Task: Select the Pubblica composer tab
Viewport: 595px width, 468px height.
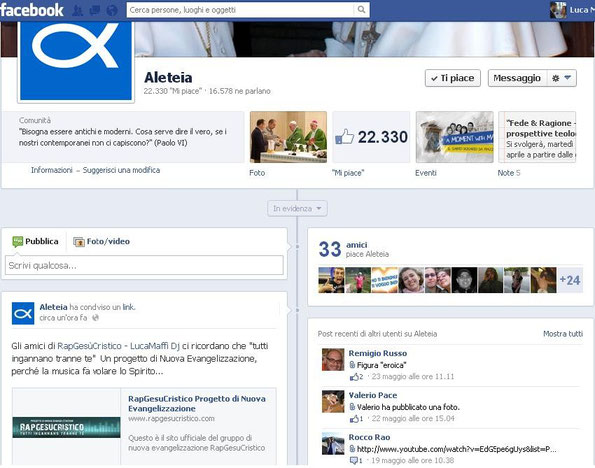Action: click(35, 241)
